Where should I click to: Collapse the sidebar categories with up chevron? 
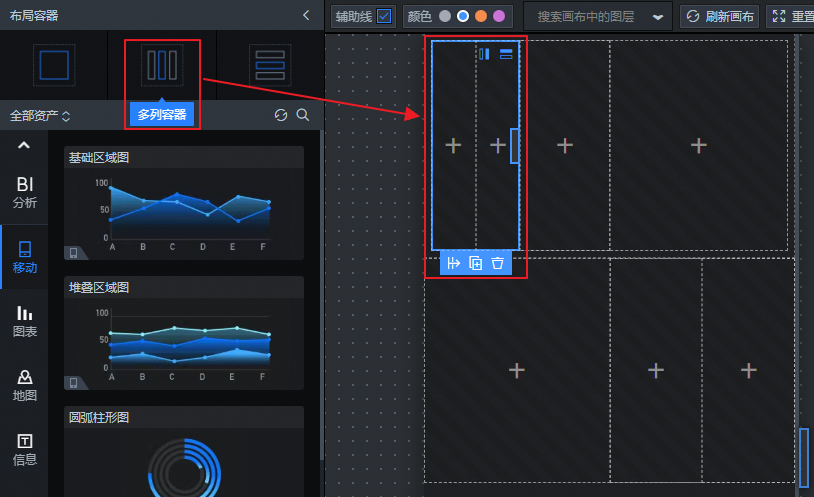[24, 145]
